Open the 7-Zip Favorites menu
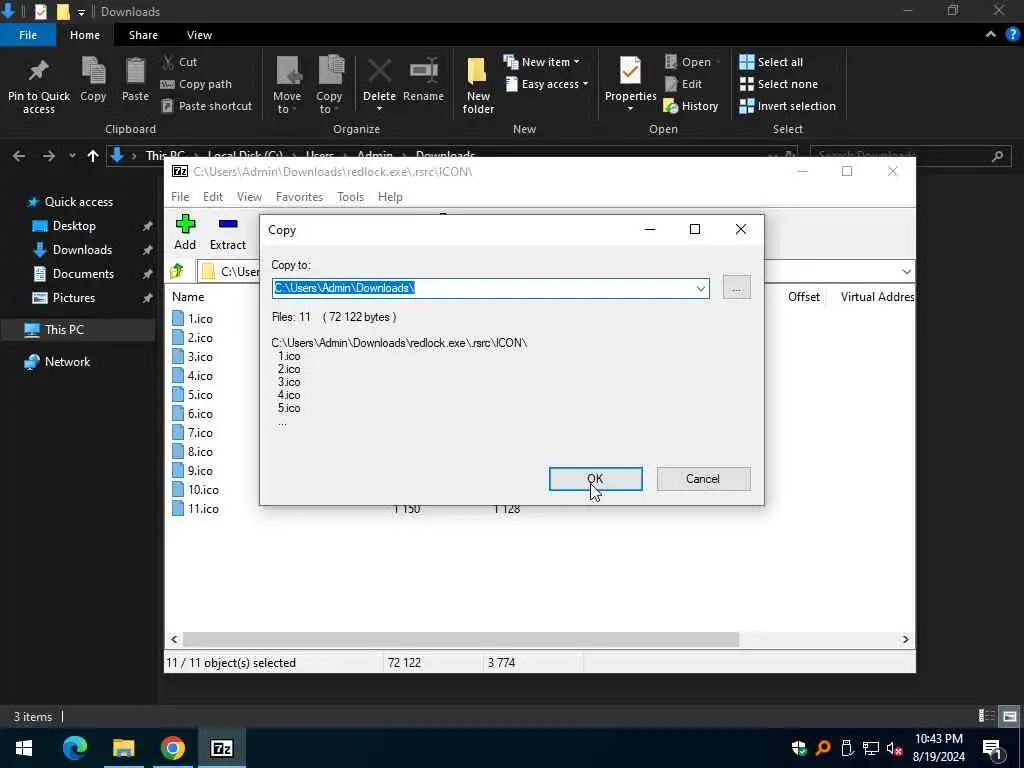1024x768 pixels. click(299, 197)
